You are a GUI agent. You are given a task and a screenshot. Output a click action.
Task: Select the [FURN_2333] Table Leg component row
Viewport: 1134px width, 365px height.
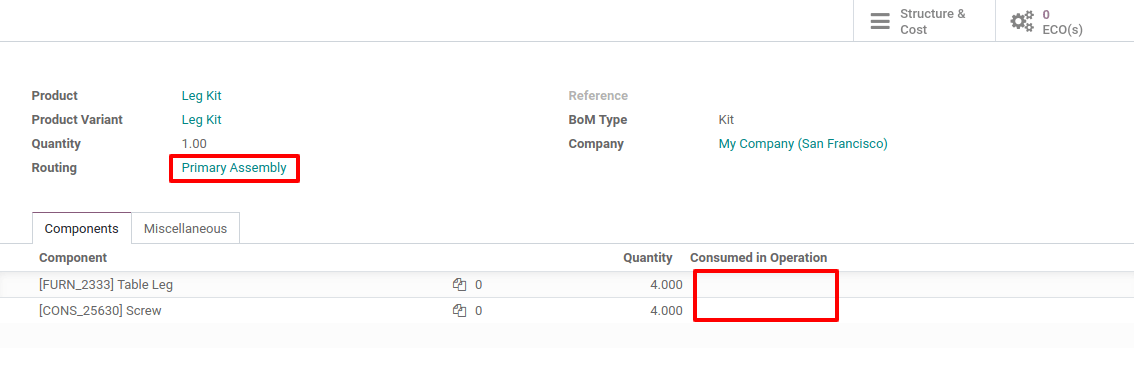pos(567,285)
